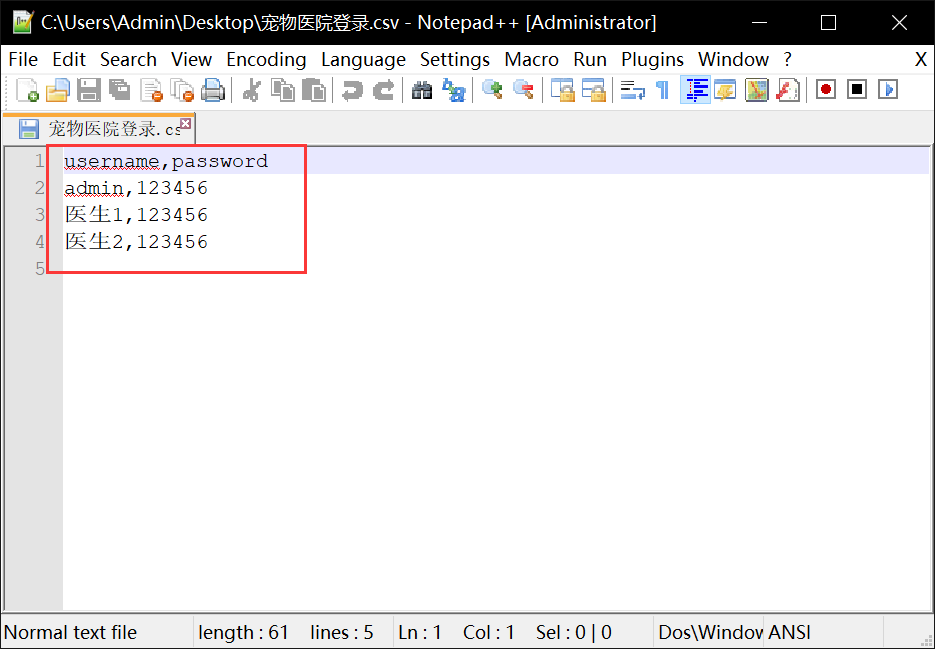Toggle Show All Characters pilcrow icon
Viewport: 935px width, 649px height.
click(662, 90)
